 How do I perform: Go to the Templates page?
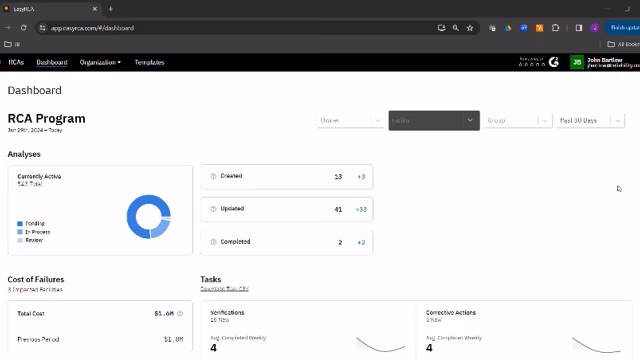pyautogui.click(x=149, y=62)
